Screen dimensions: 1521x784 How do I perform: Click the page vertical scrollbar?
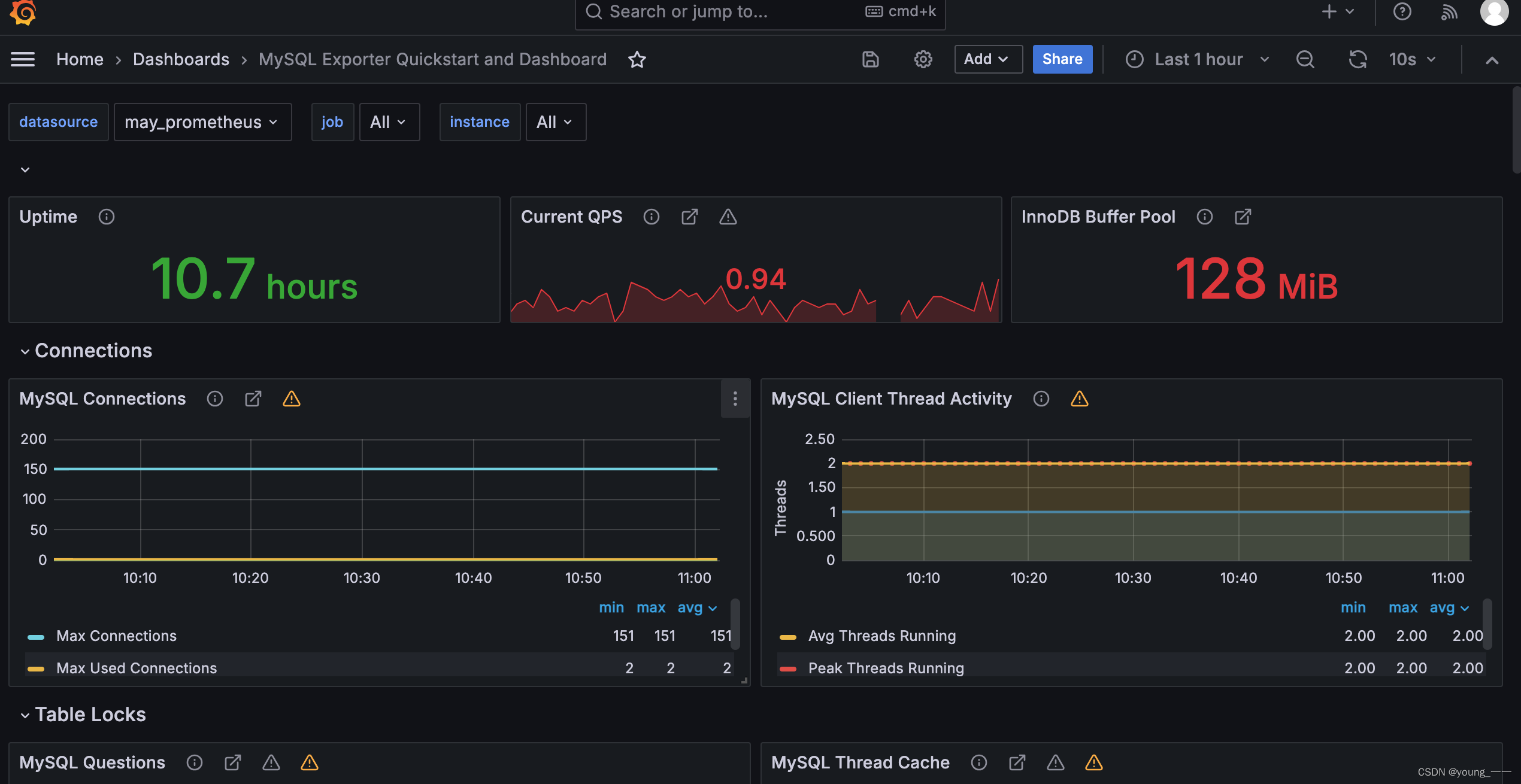click(1516, 130)
